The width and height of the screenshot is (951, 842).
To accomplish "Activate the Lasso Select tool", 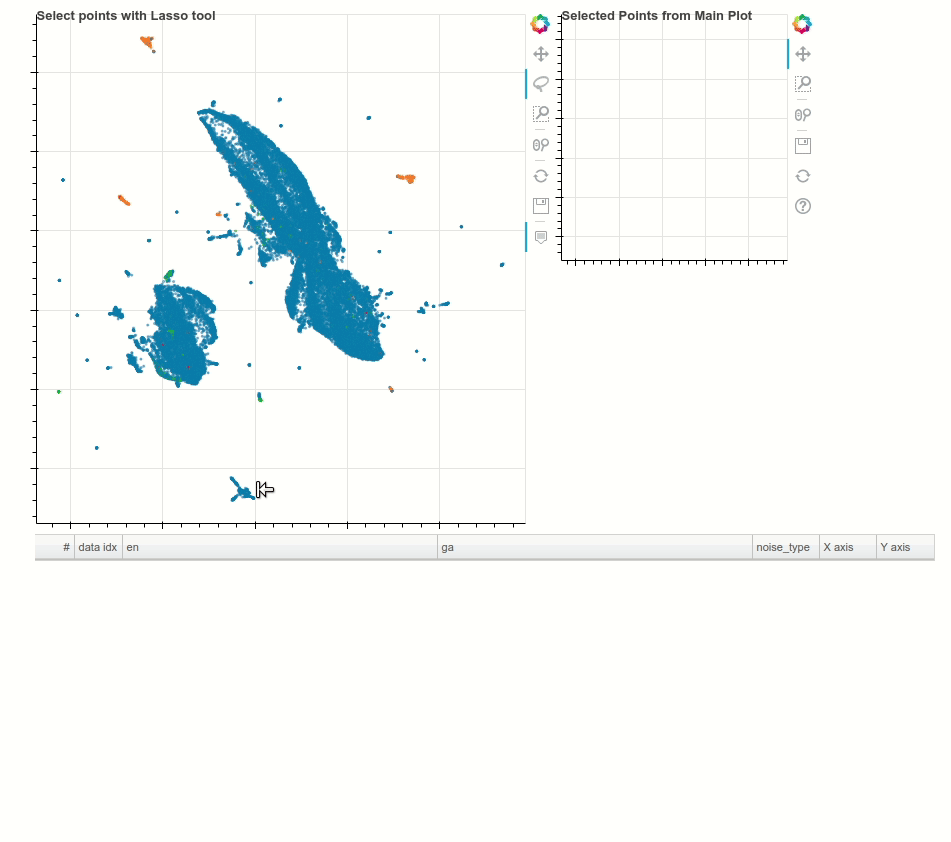I will point(540,83).
